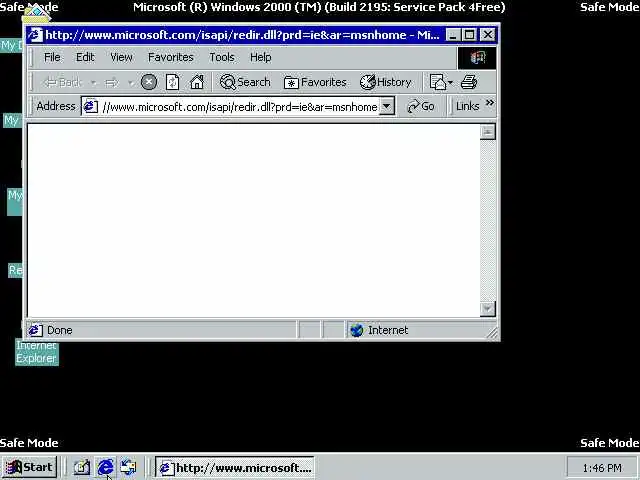Open the address bar URL dropdown
Viewport: 640px width, 480px height.
click(387, 107)
